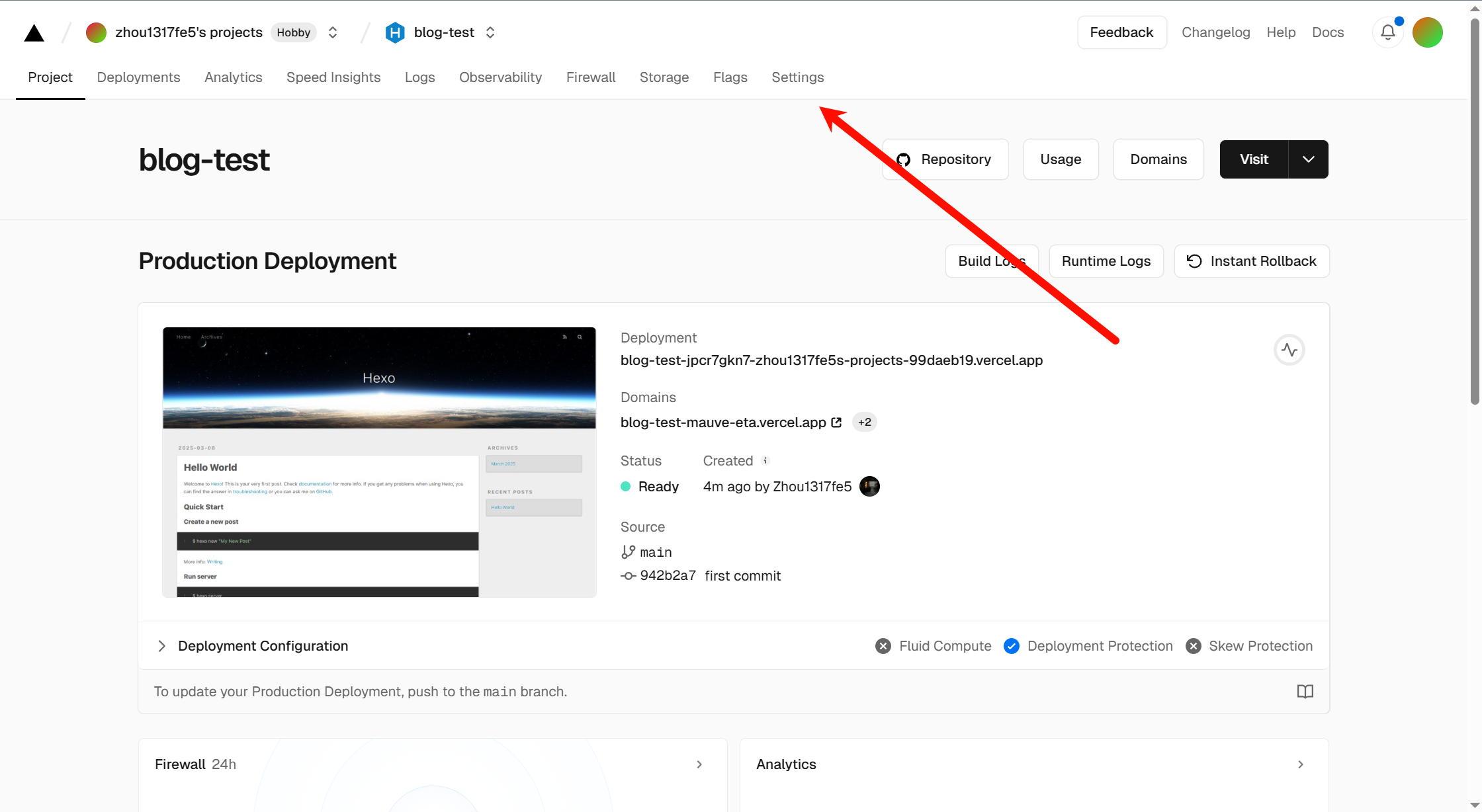Screen dimensions: 1482x812
Task: Click the blog-test breadcrumb name
Action: 444,32
